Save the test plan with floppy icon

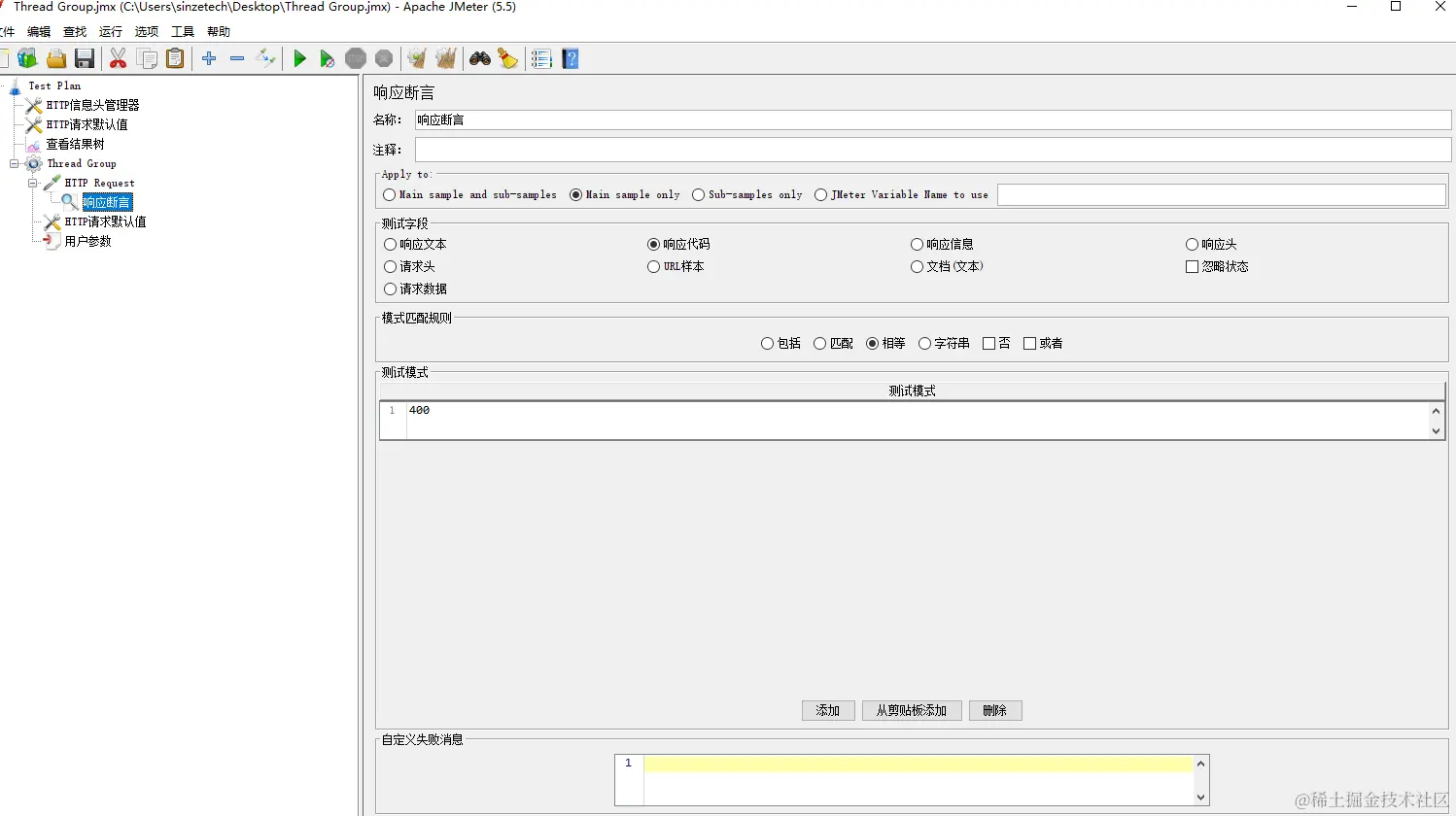coord(85,59)
